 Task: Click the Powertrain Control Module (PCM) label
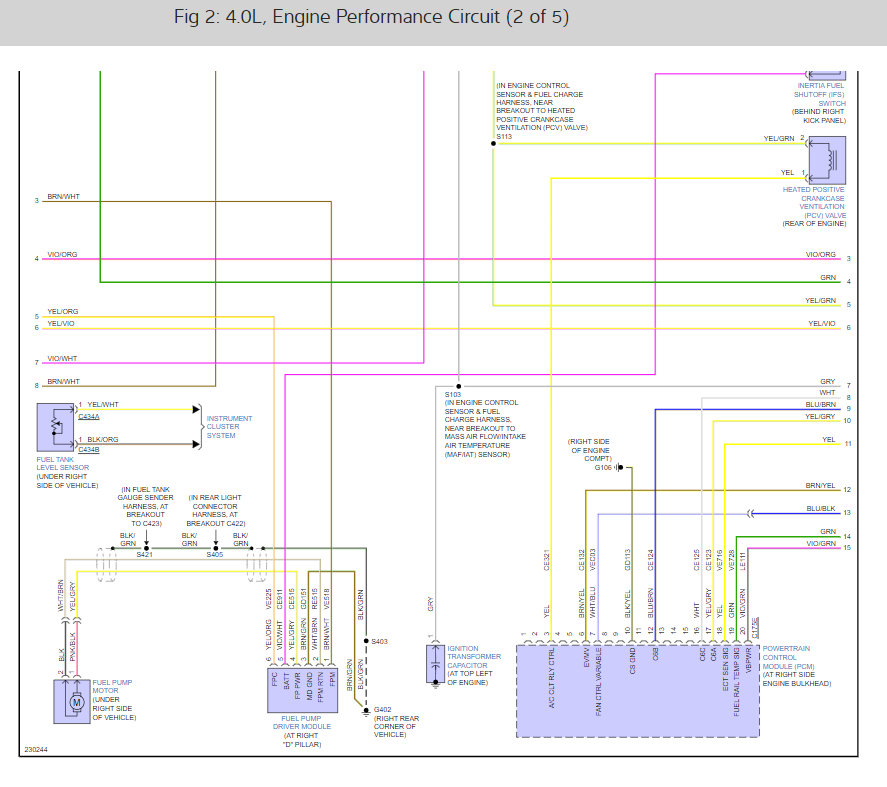[x=789, y=657]
